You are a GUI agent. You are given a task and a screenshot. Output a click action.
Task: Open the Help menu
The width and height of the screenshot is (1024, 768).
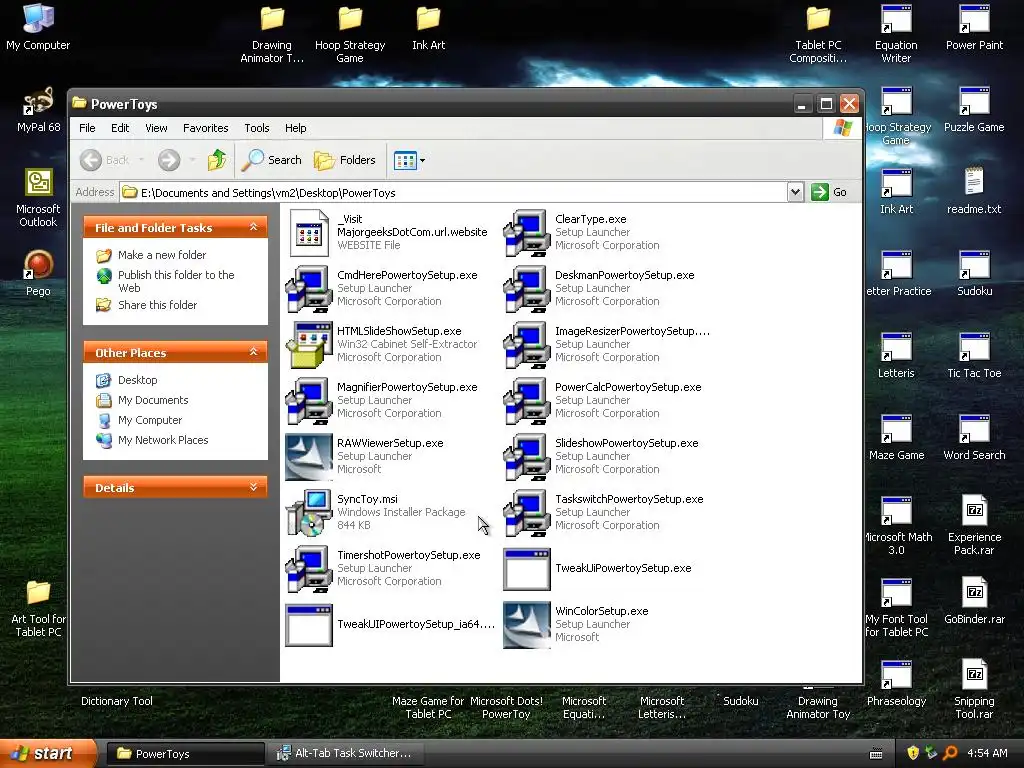click(295, 128)
